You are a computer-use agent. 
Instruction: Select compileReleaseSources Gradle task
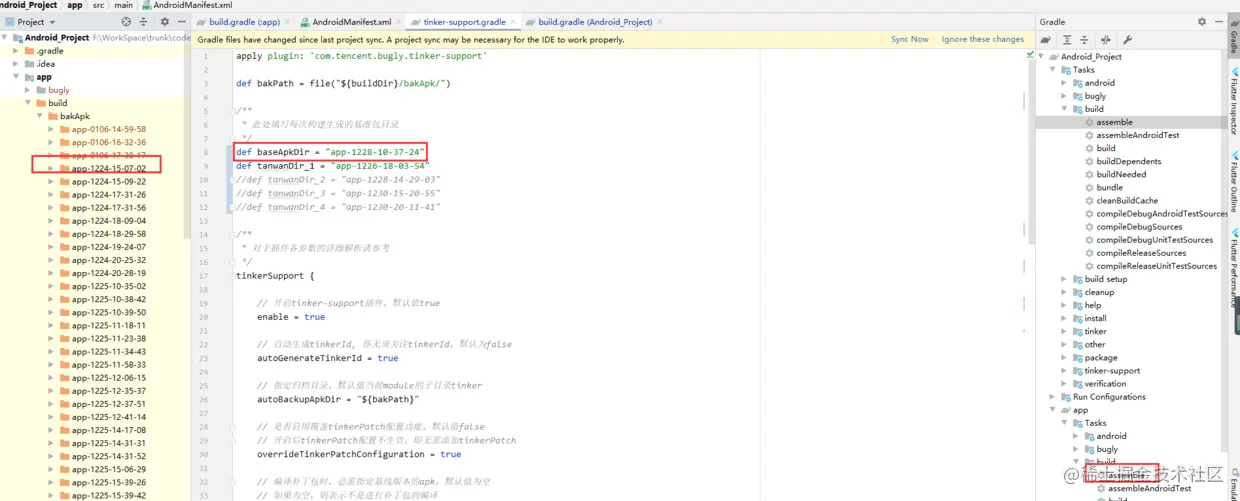click(1141, 253)
